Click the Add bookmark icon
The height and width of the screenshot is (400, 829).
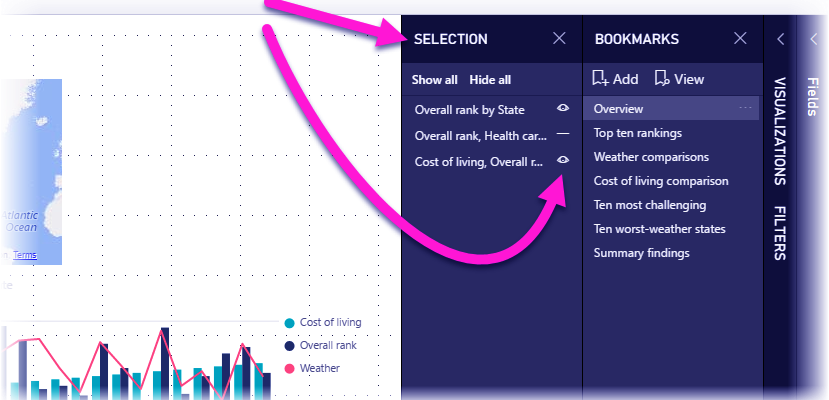point(600,79)
